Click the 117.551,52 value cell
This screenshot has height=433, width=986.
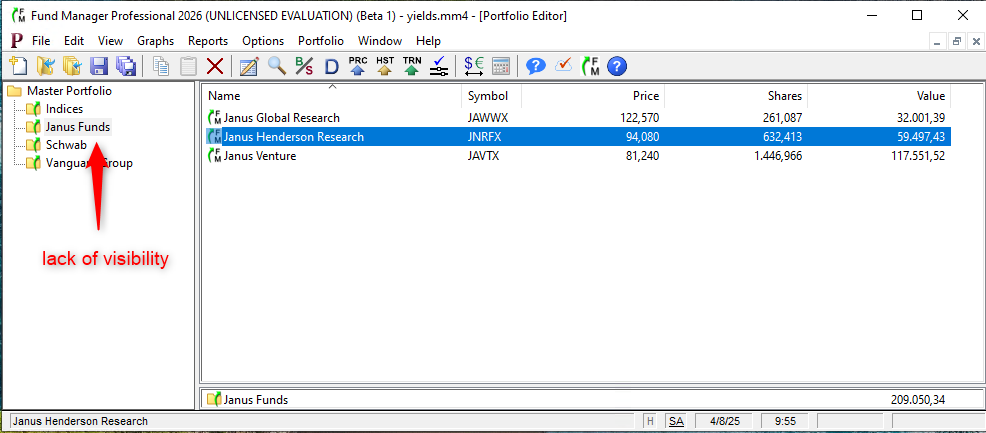917,156
